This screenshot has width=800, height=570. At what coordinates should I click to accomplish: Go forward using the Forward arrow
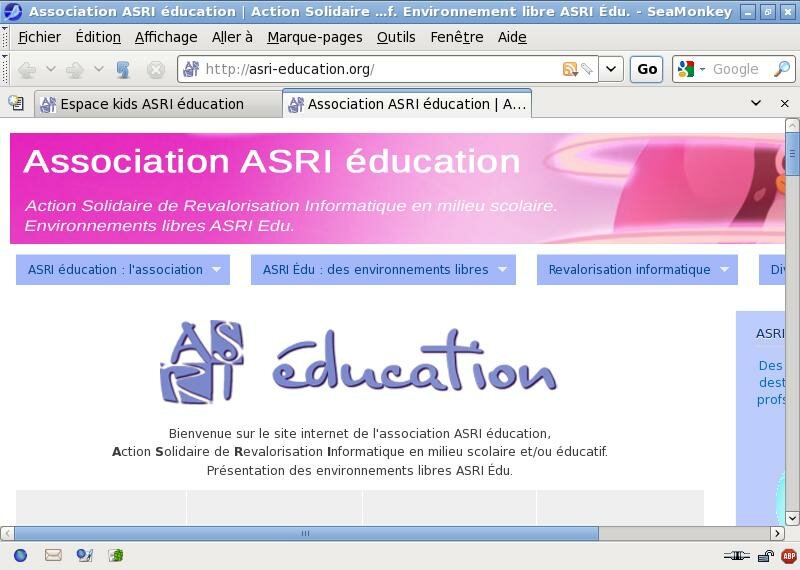click(75, 69)
